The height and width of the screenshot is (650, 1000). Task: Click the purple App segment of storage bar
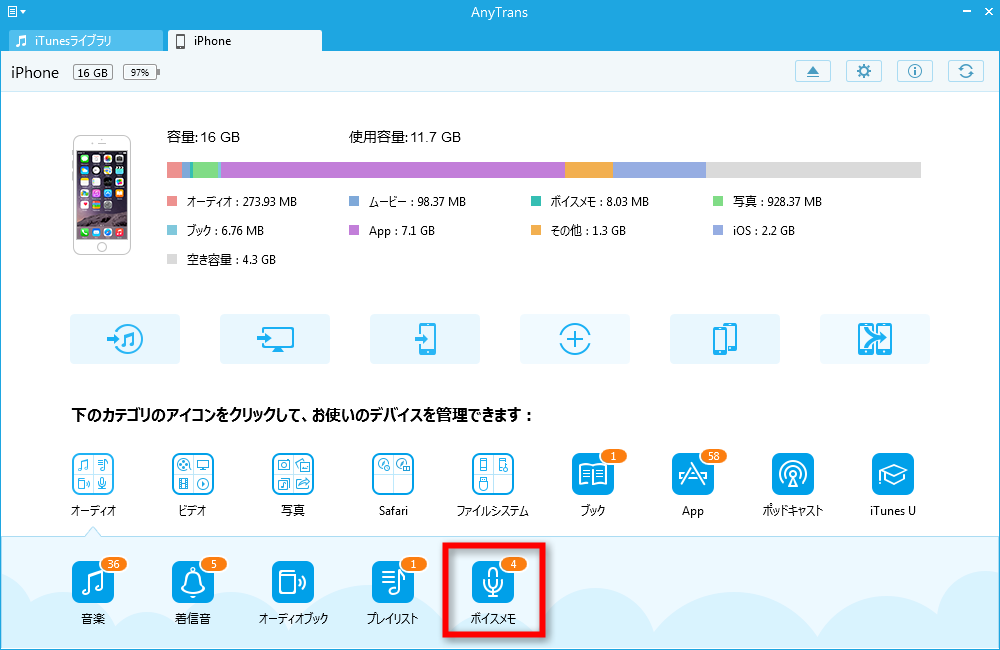click(393, 170)
